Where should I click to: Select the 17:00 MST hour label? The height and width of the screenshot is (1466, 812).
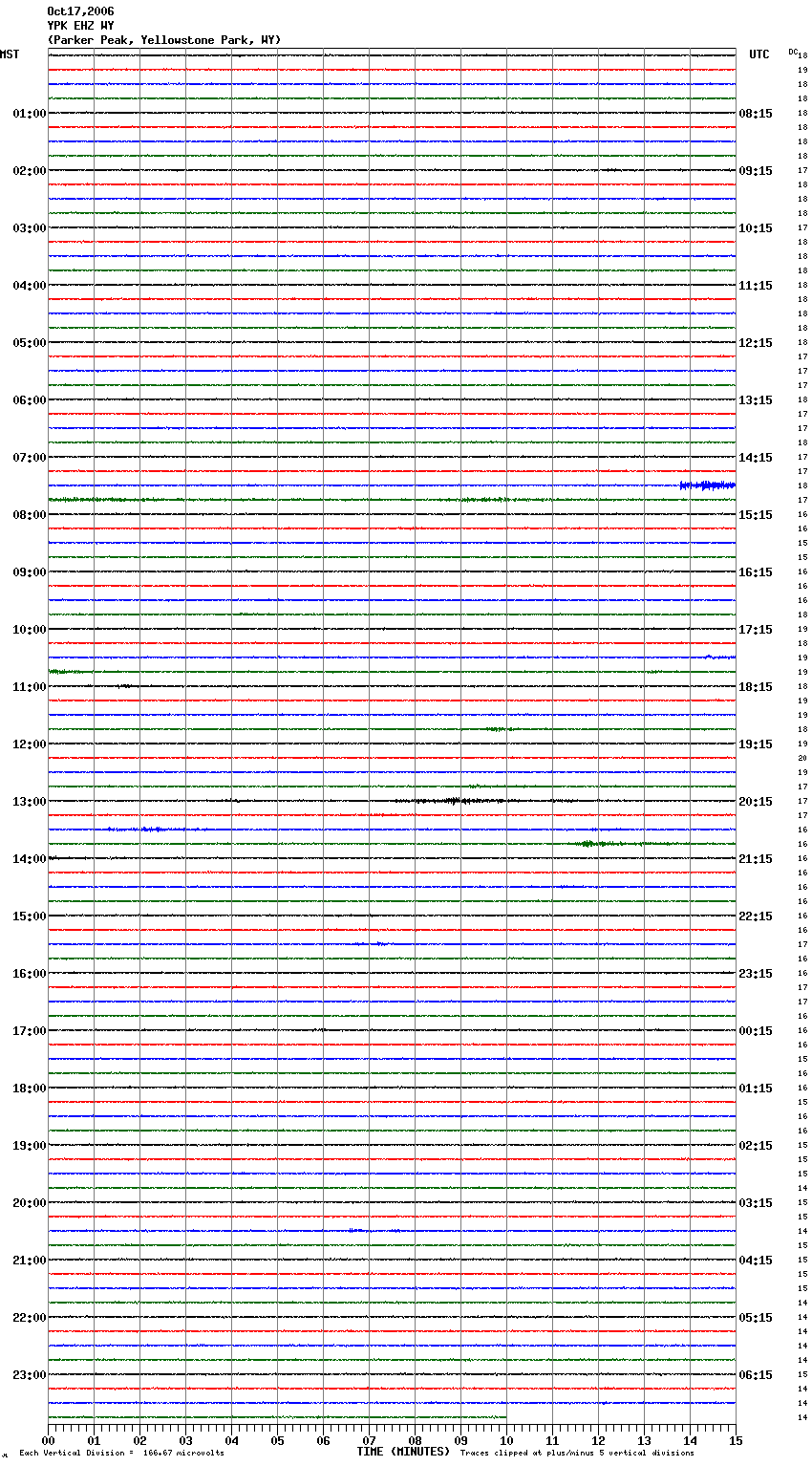click(x=30, y=1031)
